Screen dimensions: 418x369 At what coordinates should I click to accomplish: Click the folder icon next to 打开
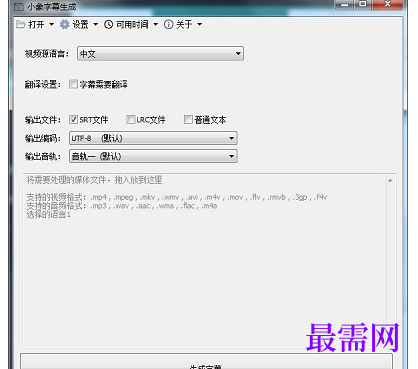tap(20, 24)
